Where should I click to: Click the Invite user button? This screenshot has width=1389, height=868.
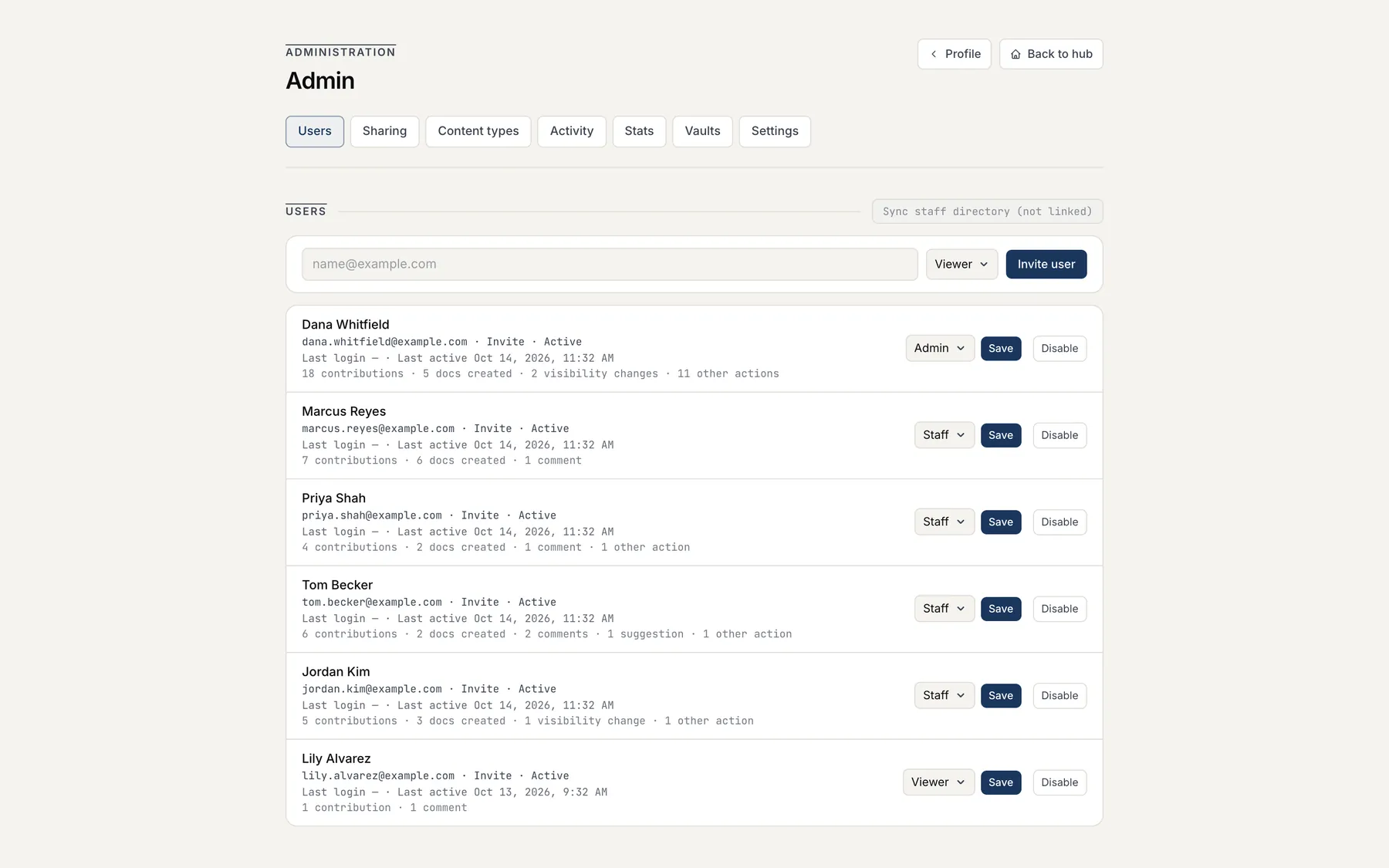tap(1046, 264)
